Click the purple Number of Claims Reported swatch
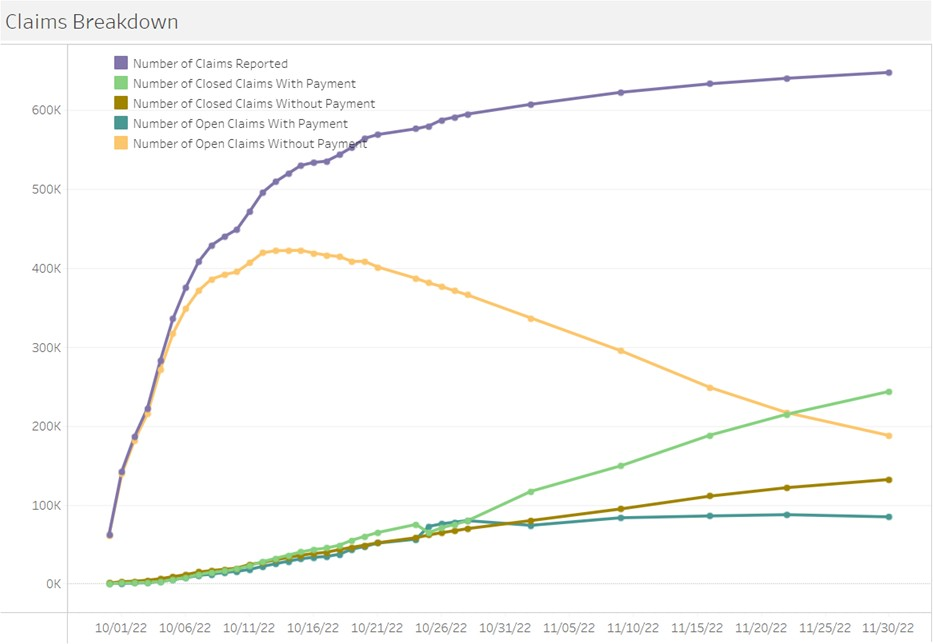The width and height of the screenshot is (933, 644). [x=121, y=64]
